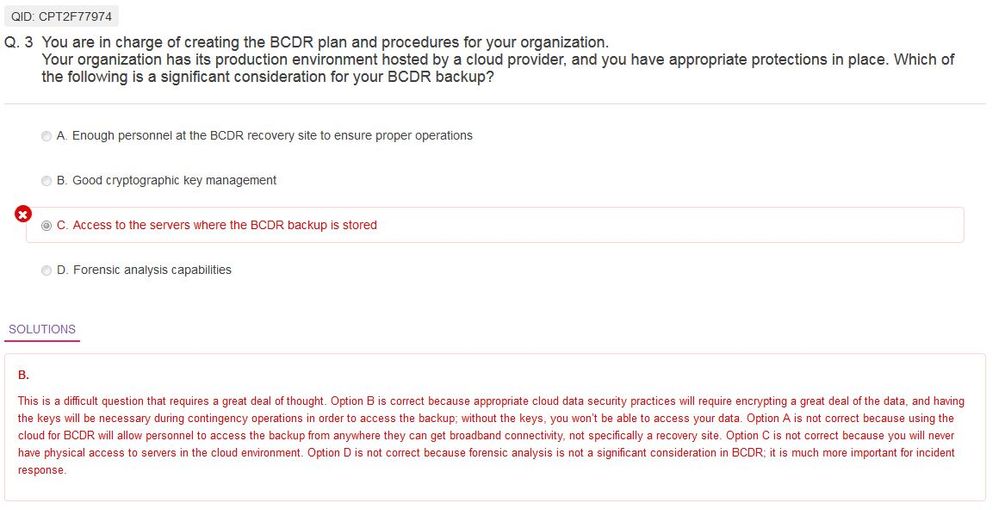The height and width of the screenshot is (510, 999).
Task: Click the 'Q. 3' question number
Action: [x=20, y=43]
